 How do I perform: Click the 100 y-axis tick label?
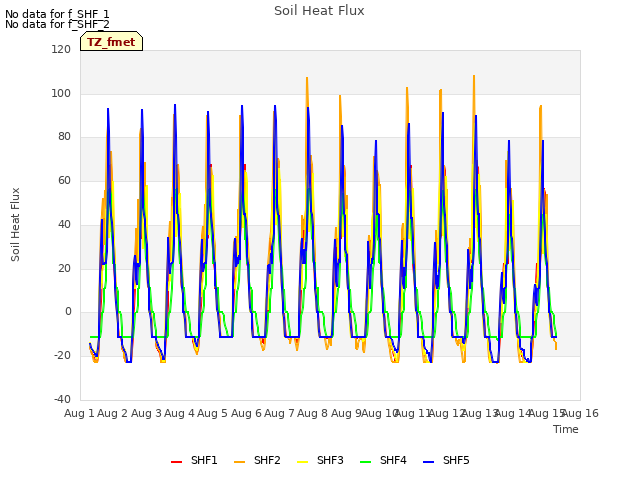pos(61,93)
